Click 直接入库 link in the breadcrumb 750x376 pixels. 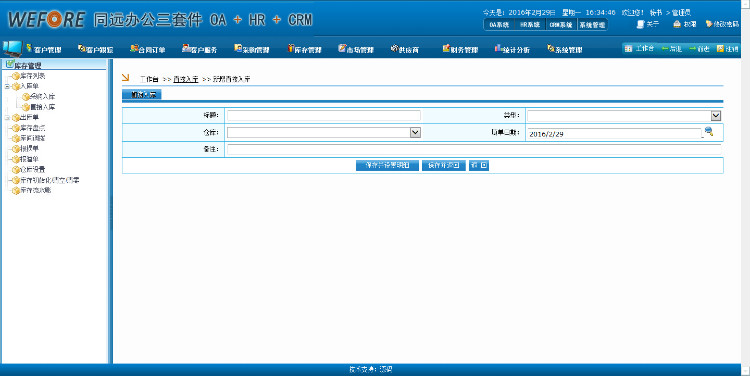click(186, 79)
